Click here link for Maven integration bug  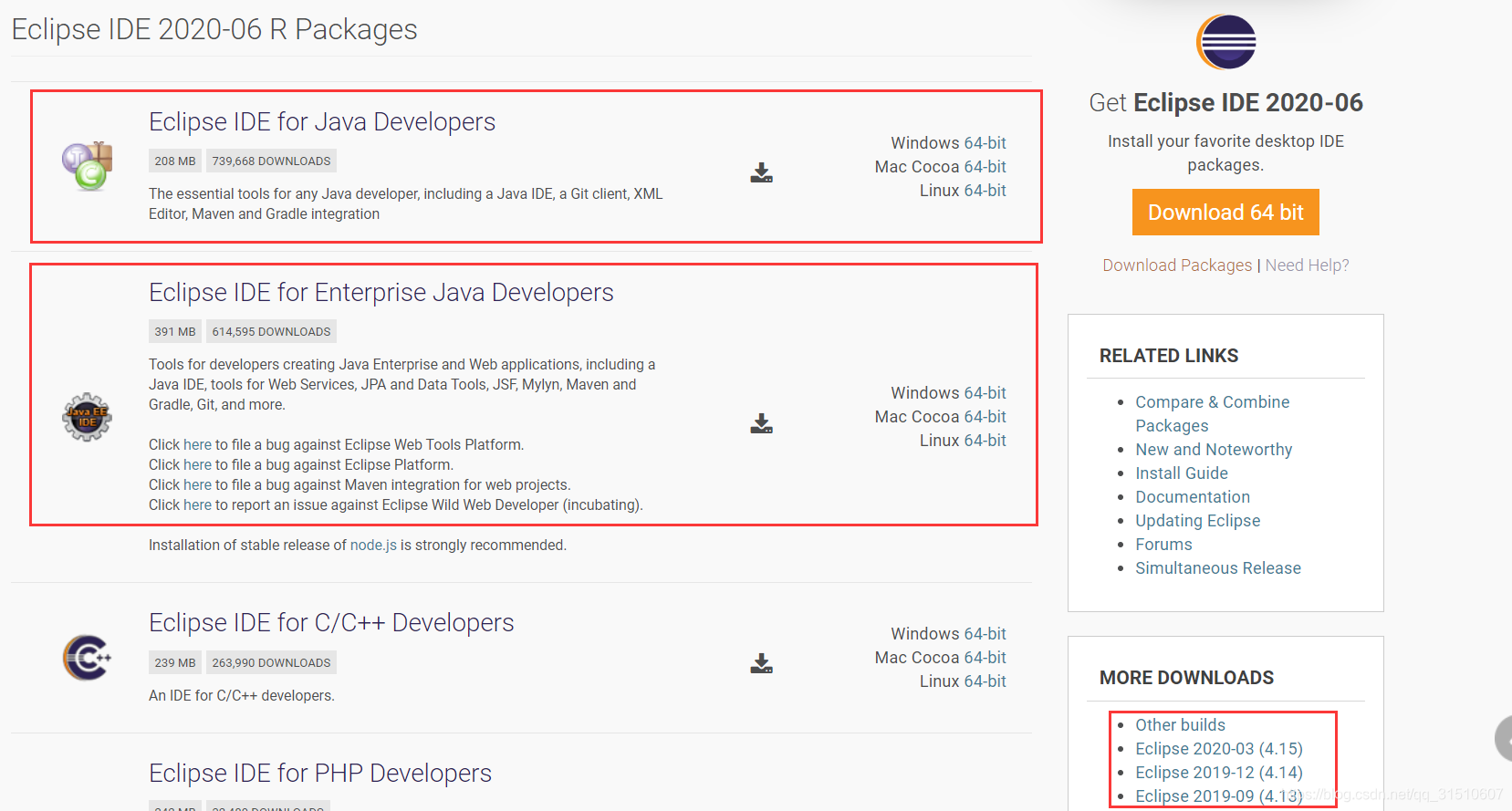point(197,484)
